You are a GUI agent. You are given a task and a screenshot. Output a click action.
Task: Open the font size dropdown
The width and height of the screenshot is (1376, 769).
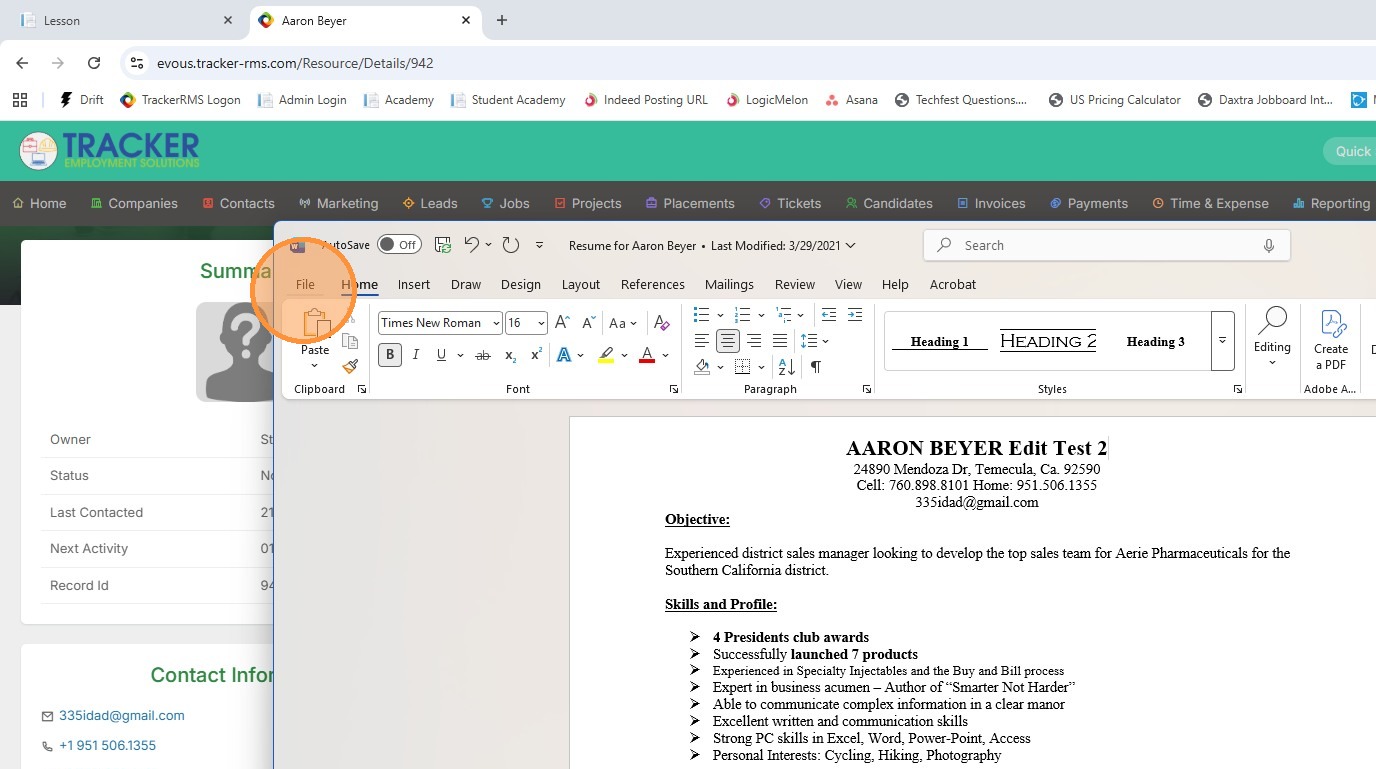pos(541,323)
